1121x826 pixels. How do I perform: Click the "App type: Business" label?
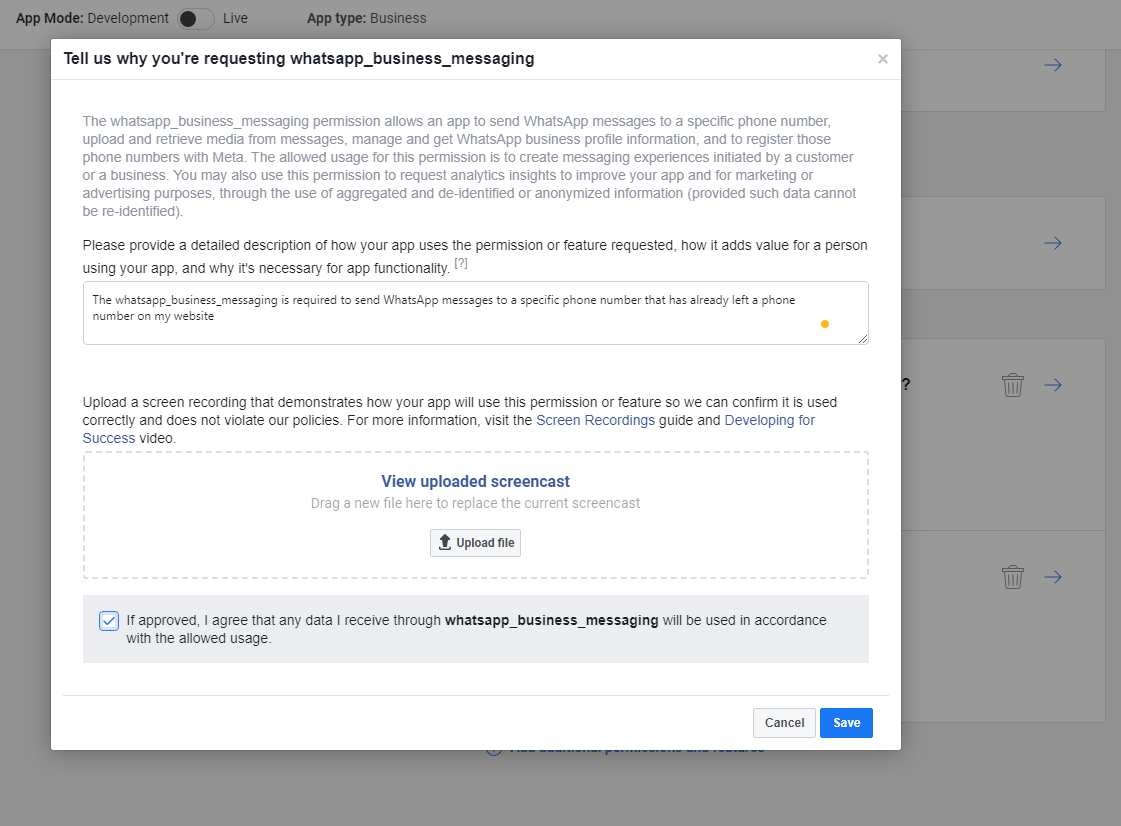coord(367,19)
